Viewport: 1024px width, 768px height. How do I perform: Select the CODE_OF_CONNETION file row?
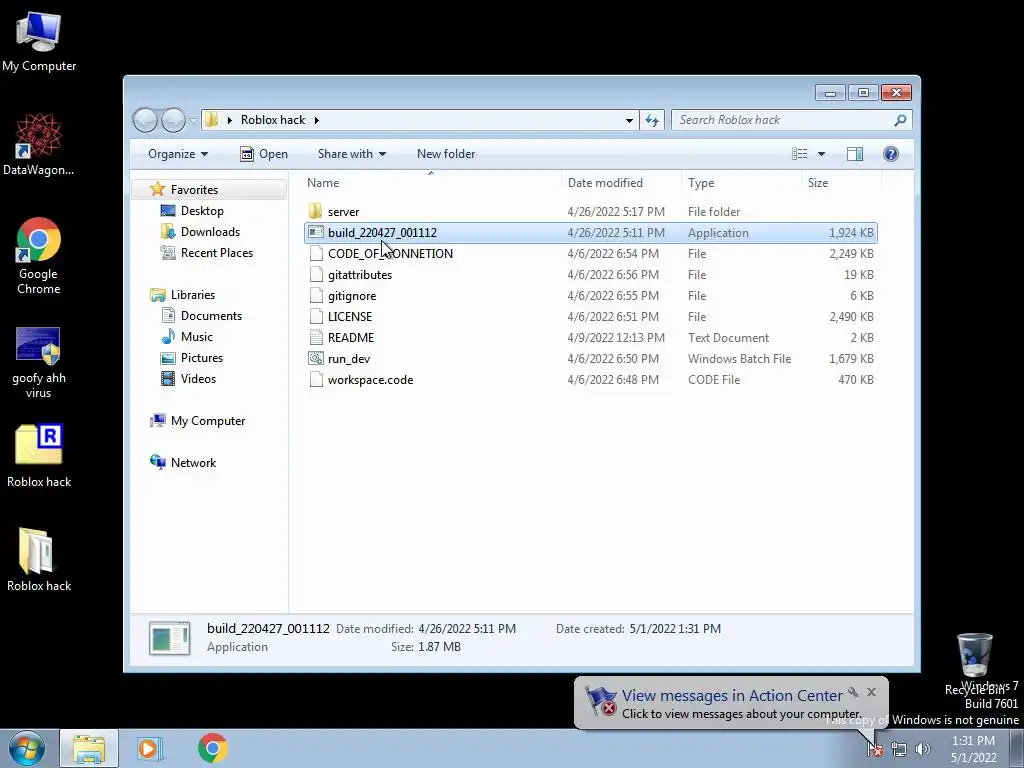pos(590,253)
